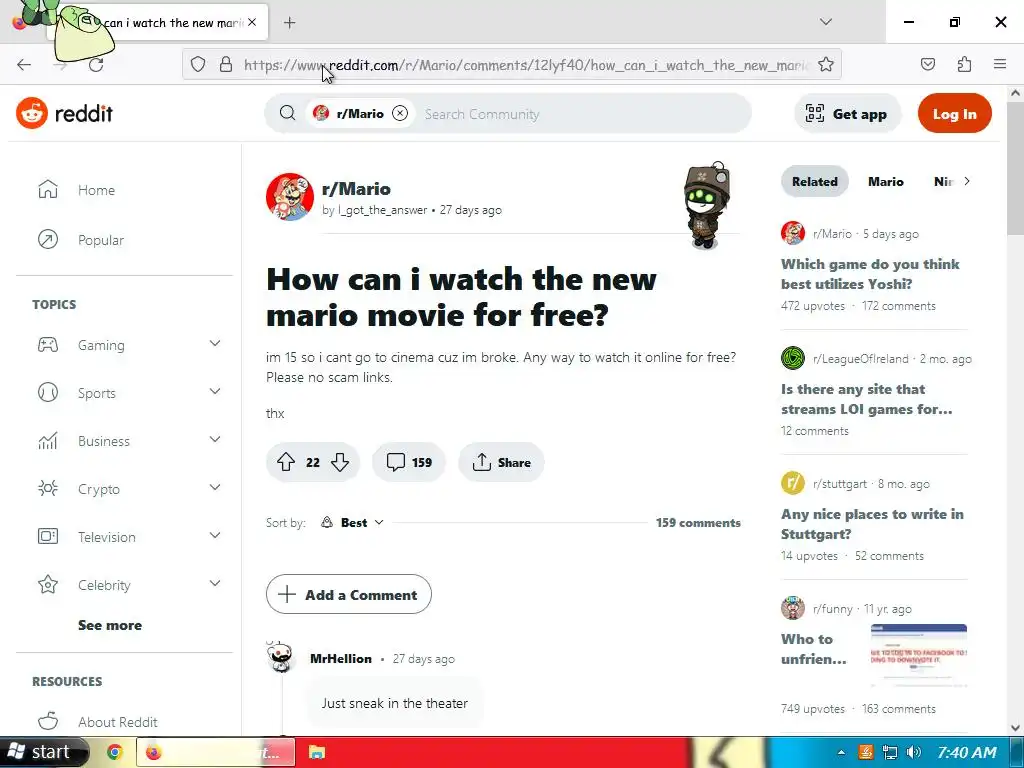Open the extensions puzzle icon
Viewport: 1024px width, 768px height.
coord(964,64)
